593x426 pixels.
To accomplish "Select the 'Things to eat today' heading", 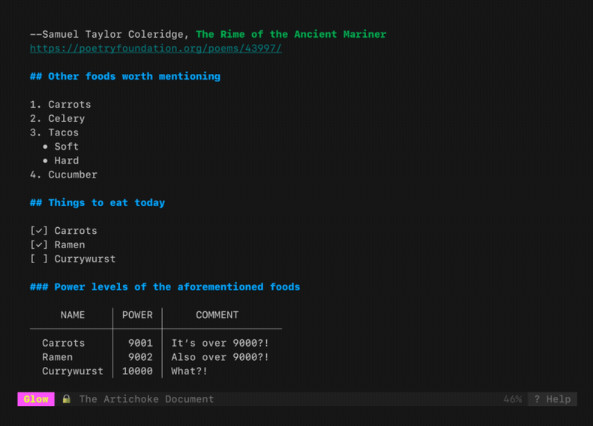I will click(98, 202).
